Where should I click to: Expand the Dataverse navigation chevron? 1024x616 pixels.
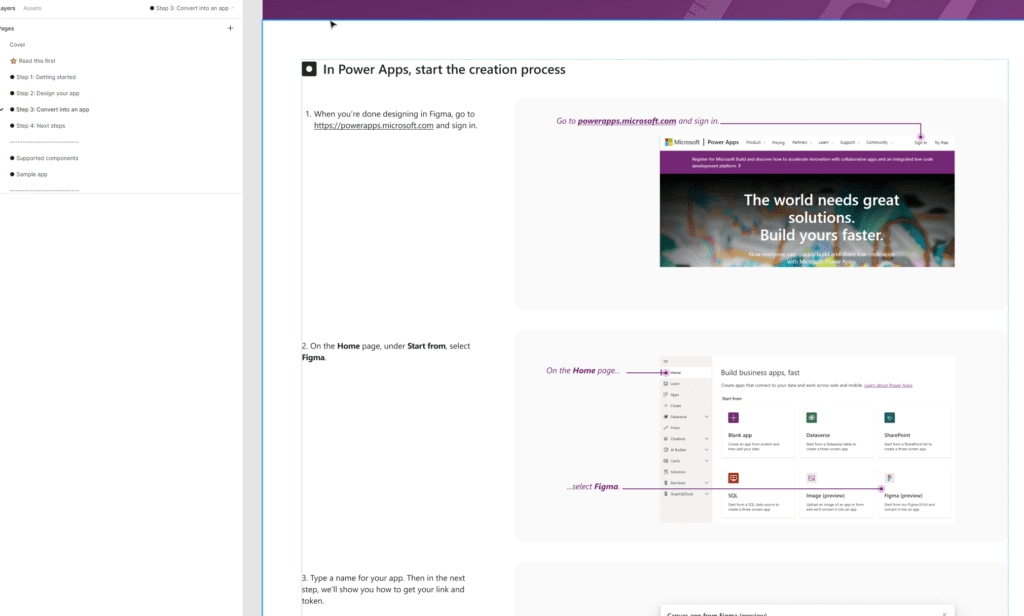pyautogui.click(x=706, y=417)
